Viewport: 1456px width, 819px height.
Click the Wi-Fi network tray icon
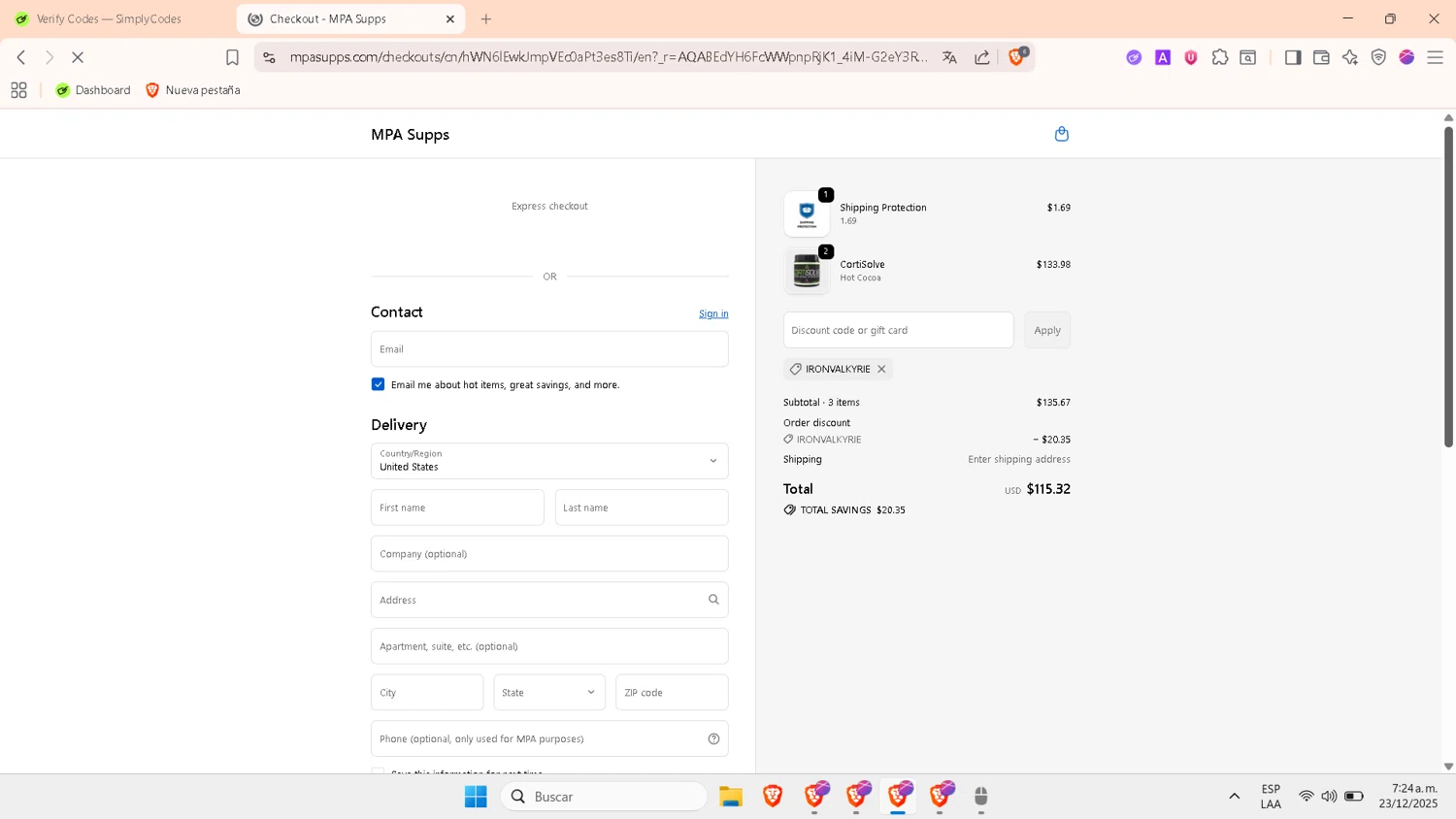[x=1307, y=797]
